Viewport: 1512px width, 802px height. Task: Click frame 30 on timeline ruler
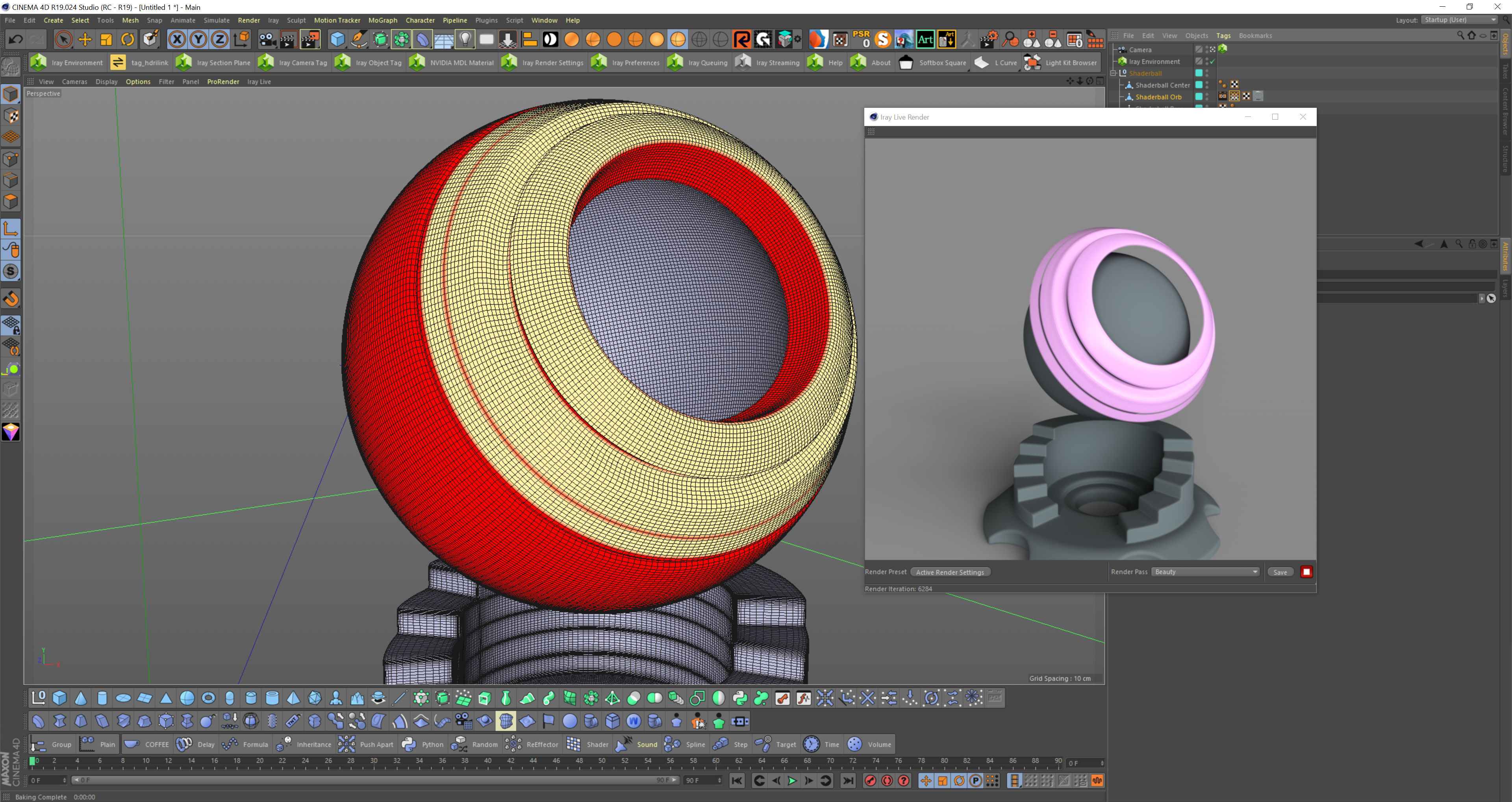pos(373,761)
